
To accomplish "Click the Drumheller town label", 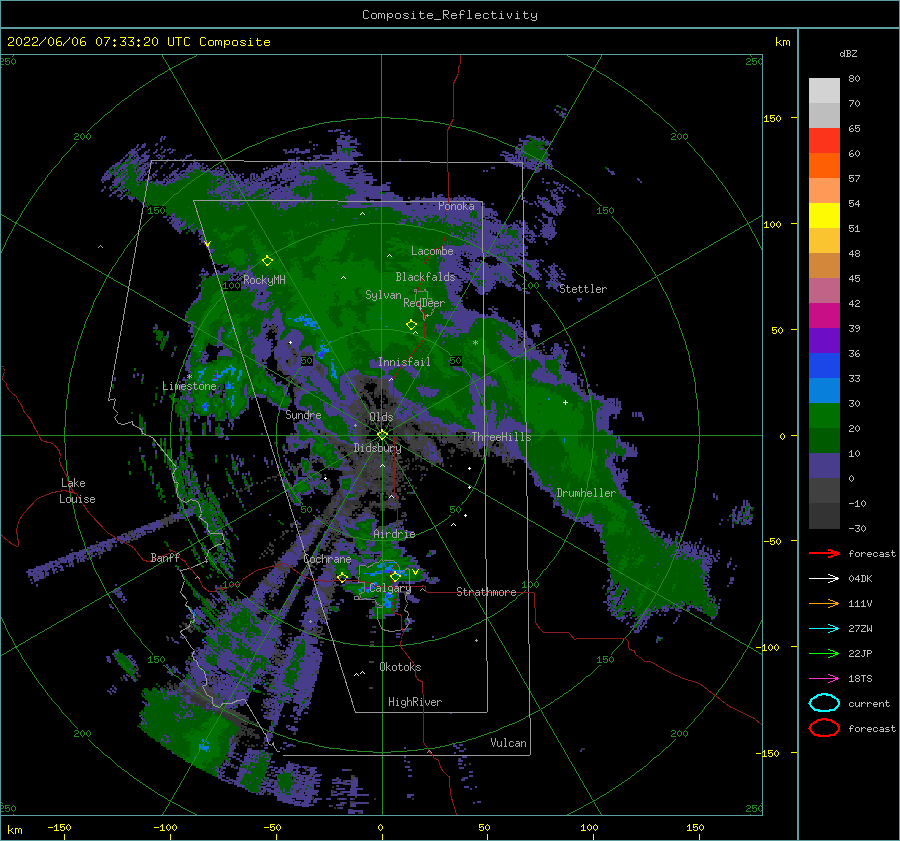I will (586, 493).
